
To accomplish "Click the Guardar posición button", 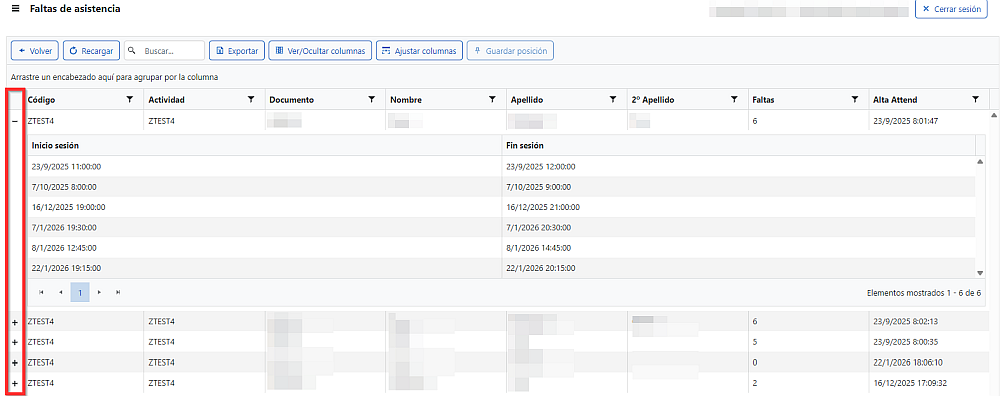I will click(x=510, y=51).
